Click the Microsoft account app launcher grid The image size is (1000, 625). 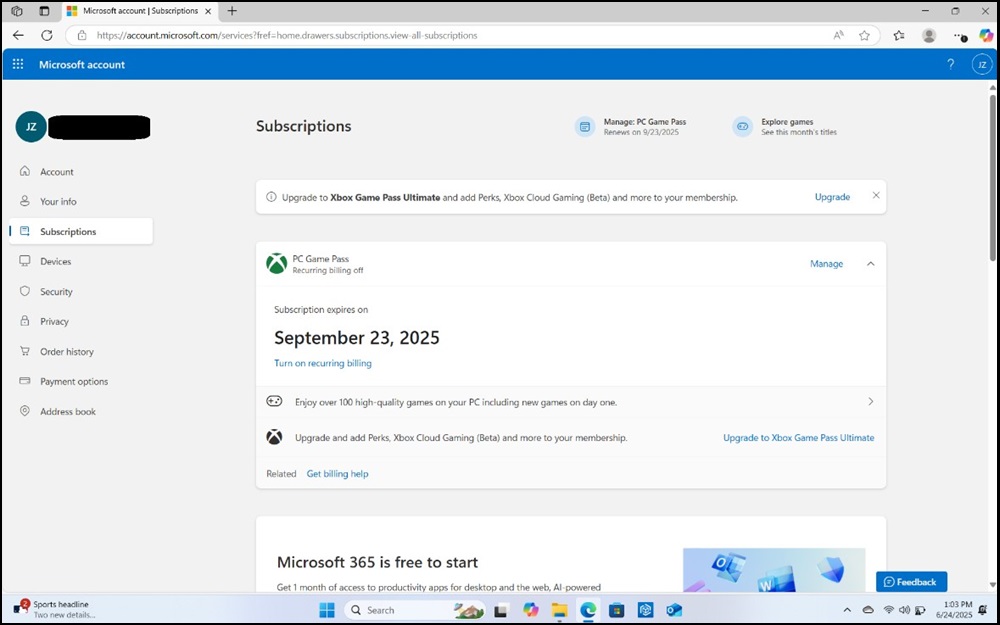[17, 64]
